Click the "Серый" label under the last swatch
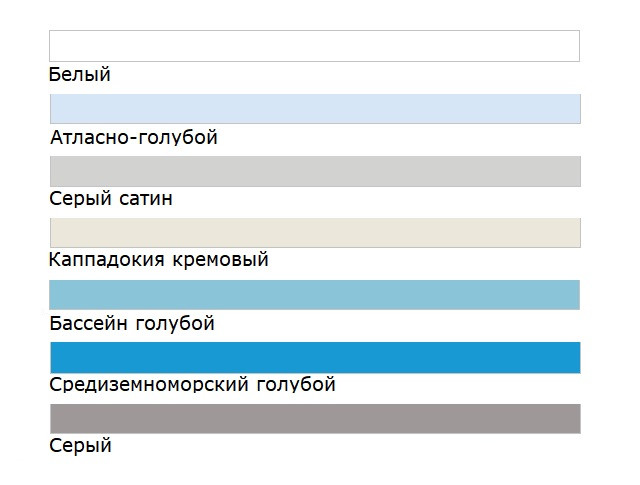The height and width of the screenshot is (485, 640). (80, 447)
